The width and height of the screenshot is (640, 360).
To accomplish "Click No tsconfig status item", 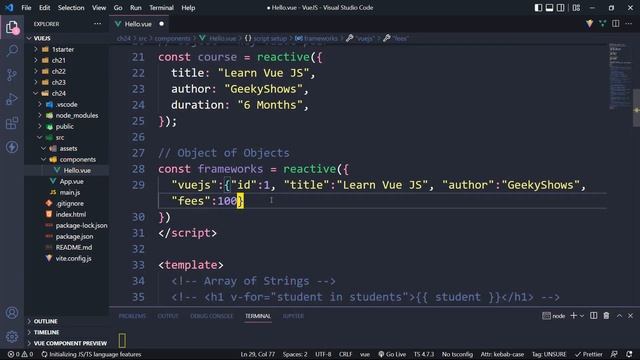I will 457,354.
